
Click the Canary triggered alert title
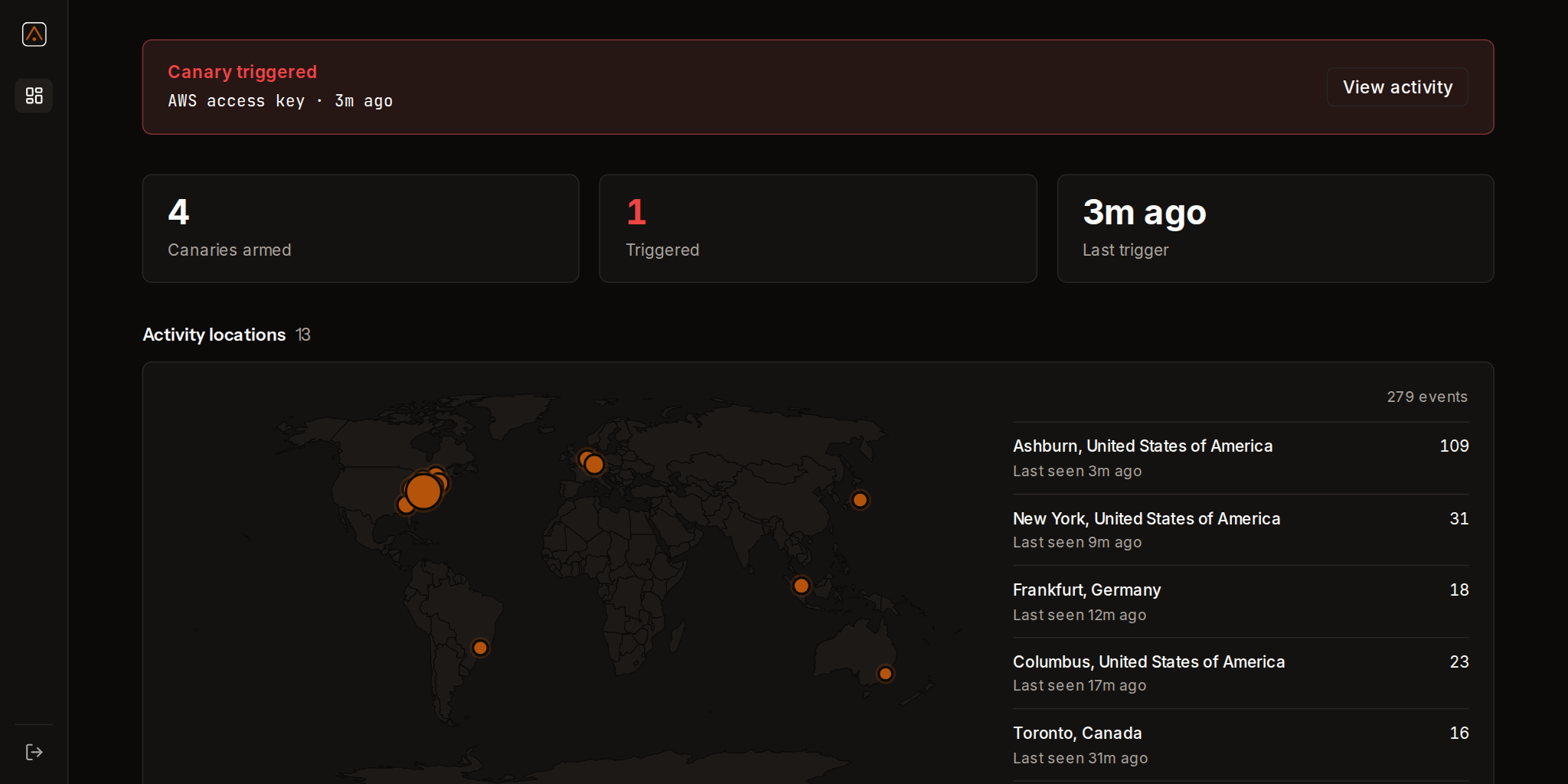point(242,72)
